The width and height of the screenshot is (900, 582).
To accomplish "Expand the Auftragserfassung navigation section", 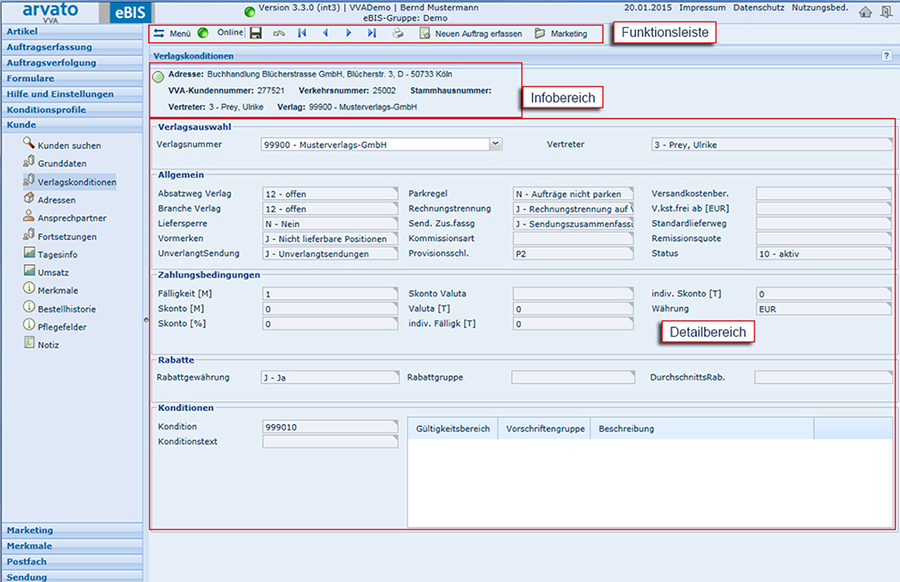I will (x=72, y=47).
